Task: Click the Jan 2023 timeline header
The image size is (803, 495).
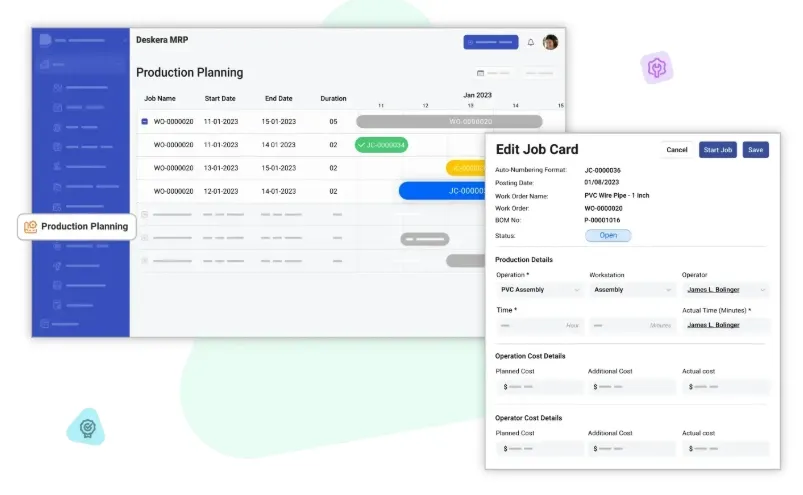Action: (x=477, y=95)
